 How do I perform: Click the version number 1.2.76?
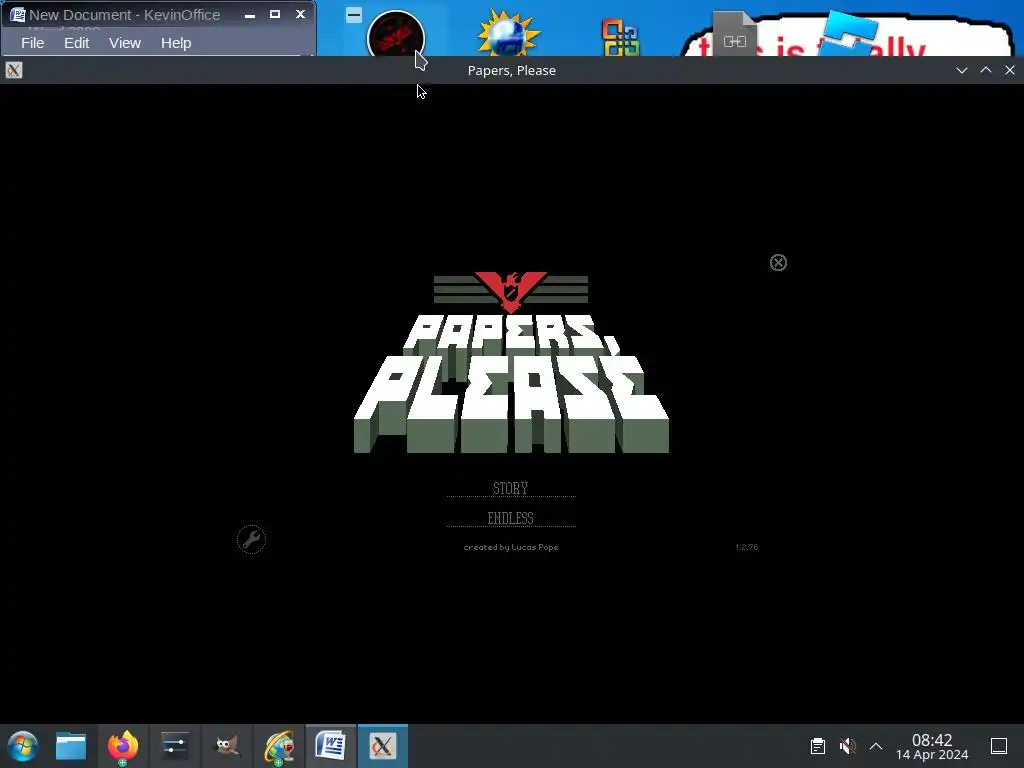[746, 547]
